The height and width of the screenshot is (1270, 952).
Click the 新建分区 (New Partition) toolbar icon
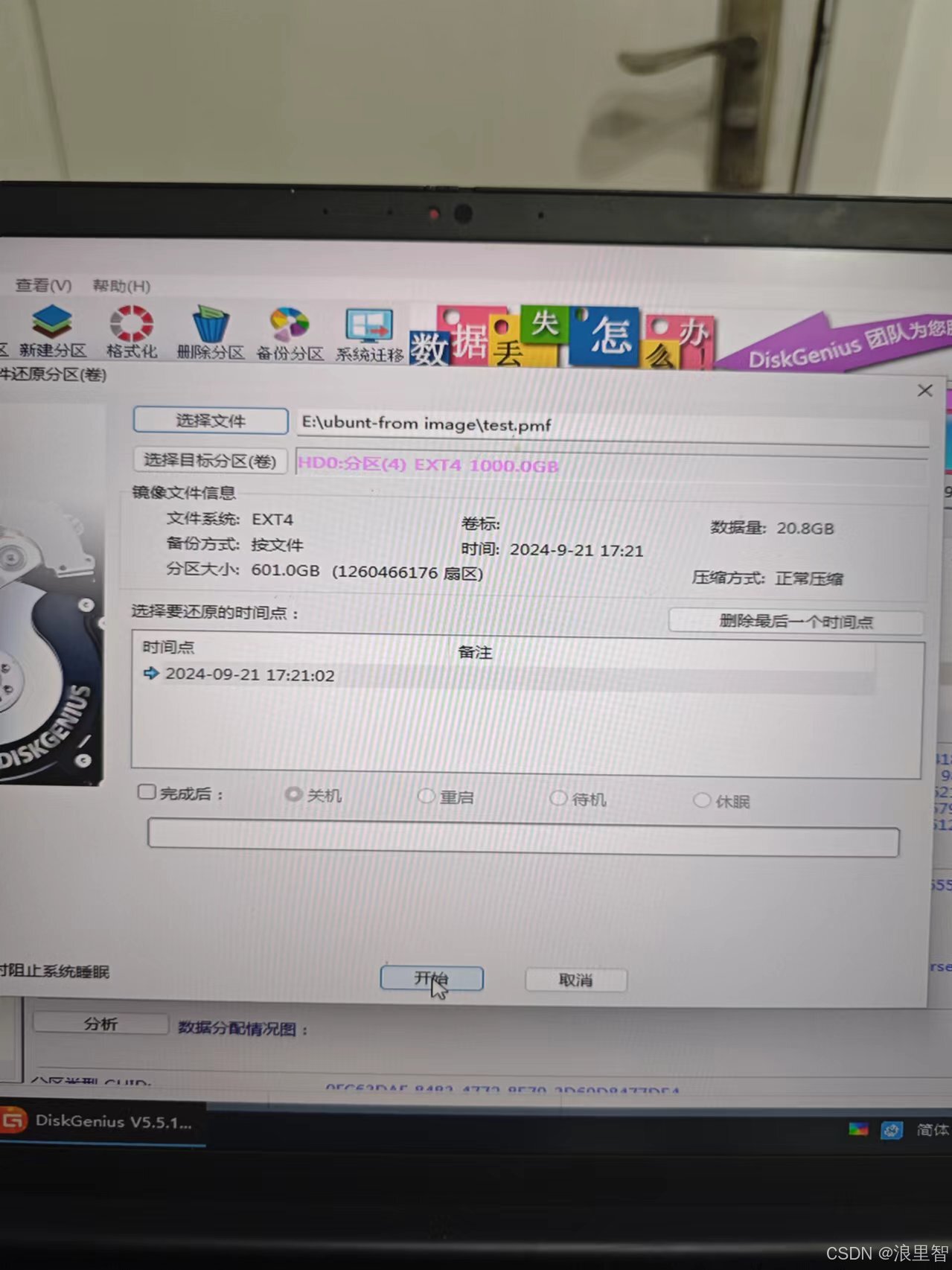point(51,332)
